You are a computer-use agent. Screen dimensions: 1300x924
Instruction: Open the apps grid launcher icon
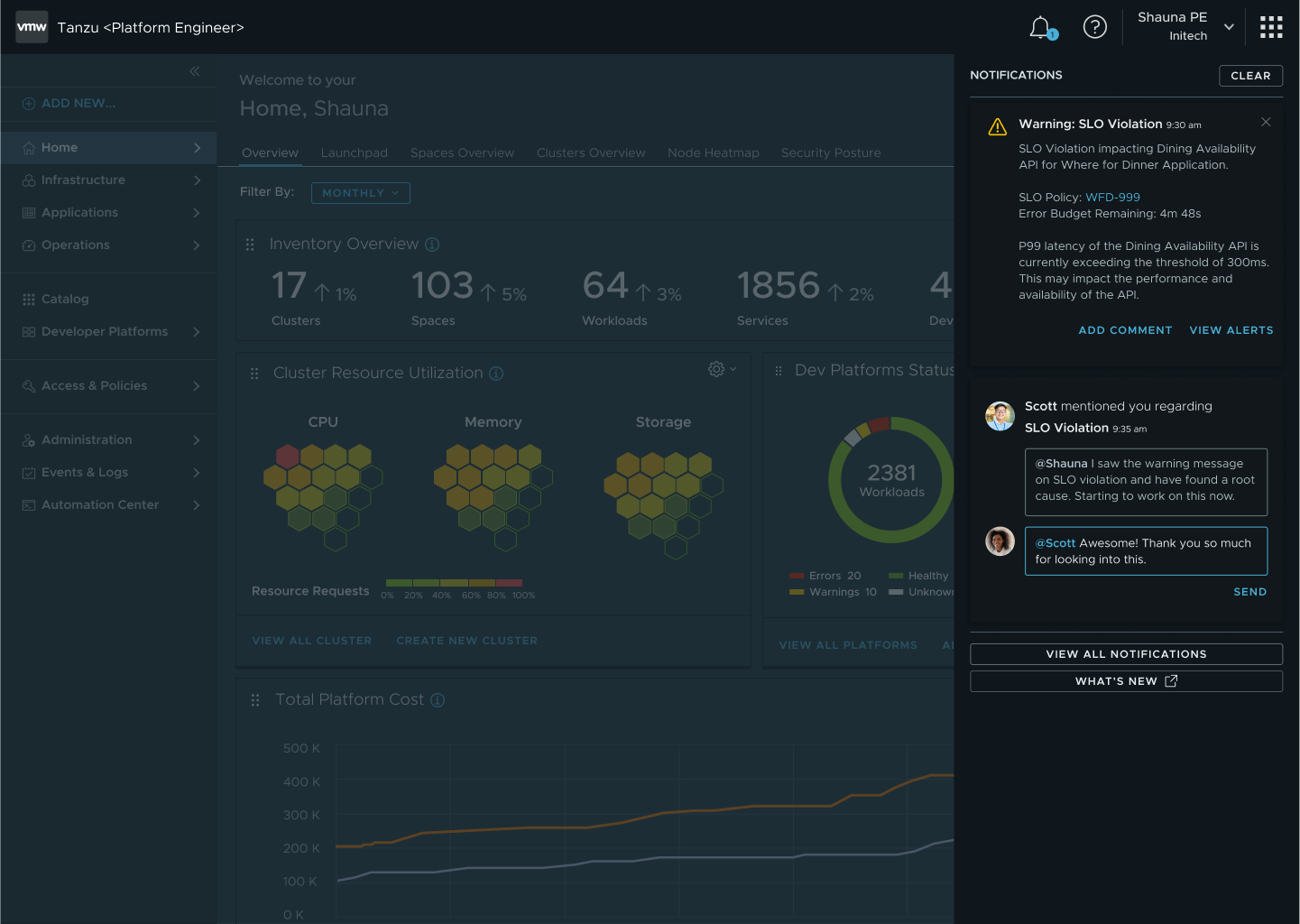1270,28
